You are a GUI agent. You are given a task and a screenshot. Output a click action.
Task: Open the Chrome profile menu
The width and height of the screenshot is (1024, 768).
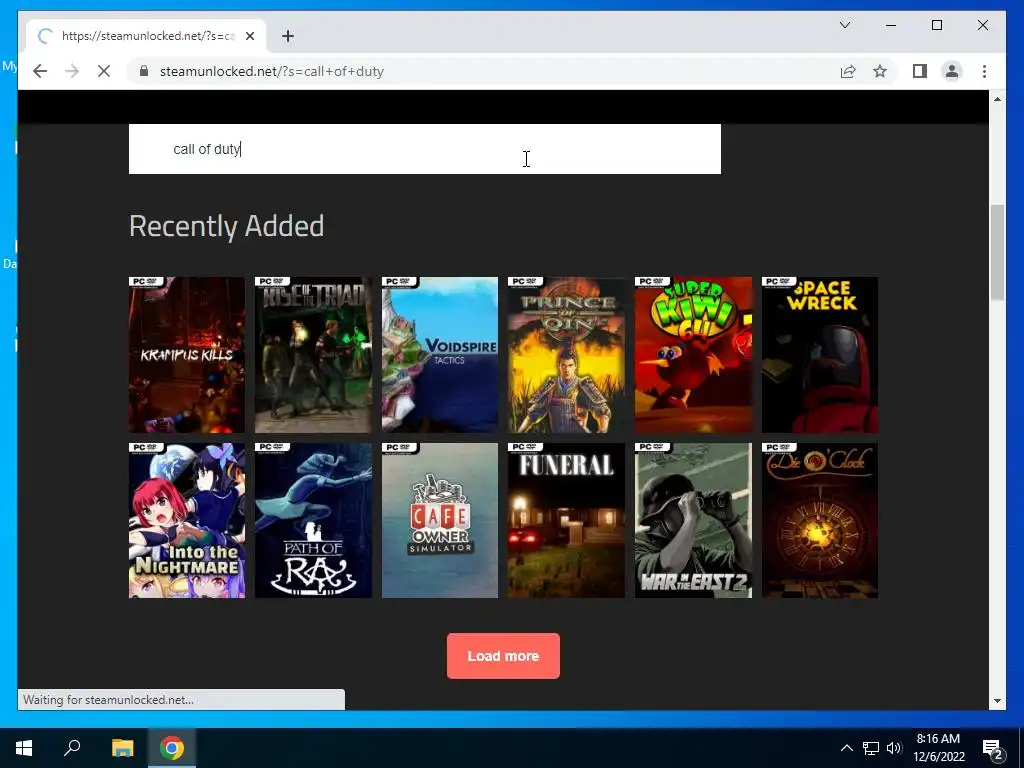pyautogui.click(x=952, y=71)
